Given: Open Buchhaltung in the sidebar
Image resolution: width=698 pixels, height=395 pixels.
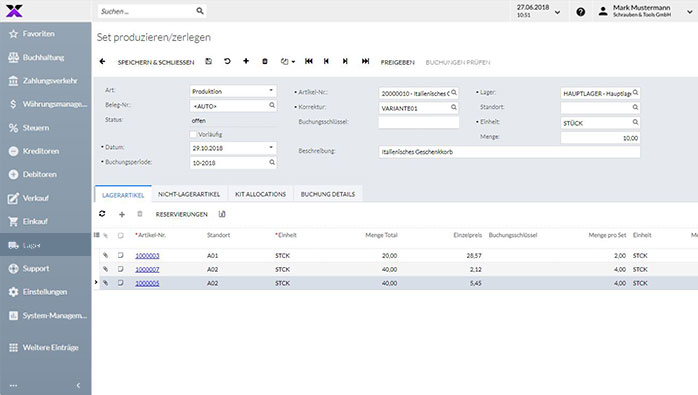Looking at the screenshot, I should [x=45, y=57].
